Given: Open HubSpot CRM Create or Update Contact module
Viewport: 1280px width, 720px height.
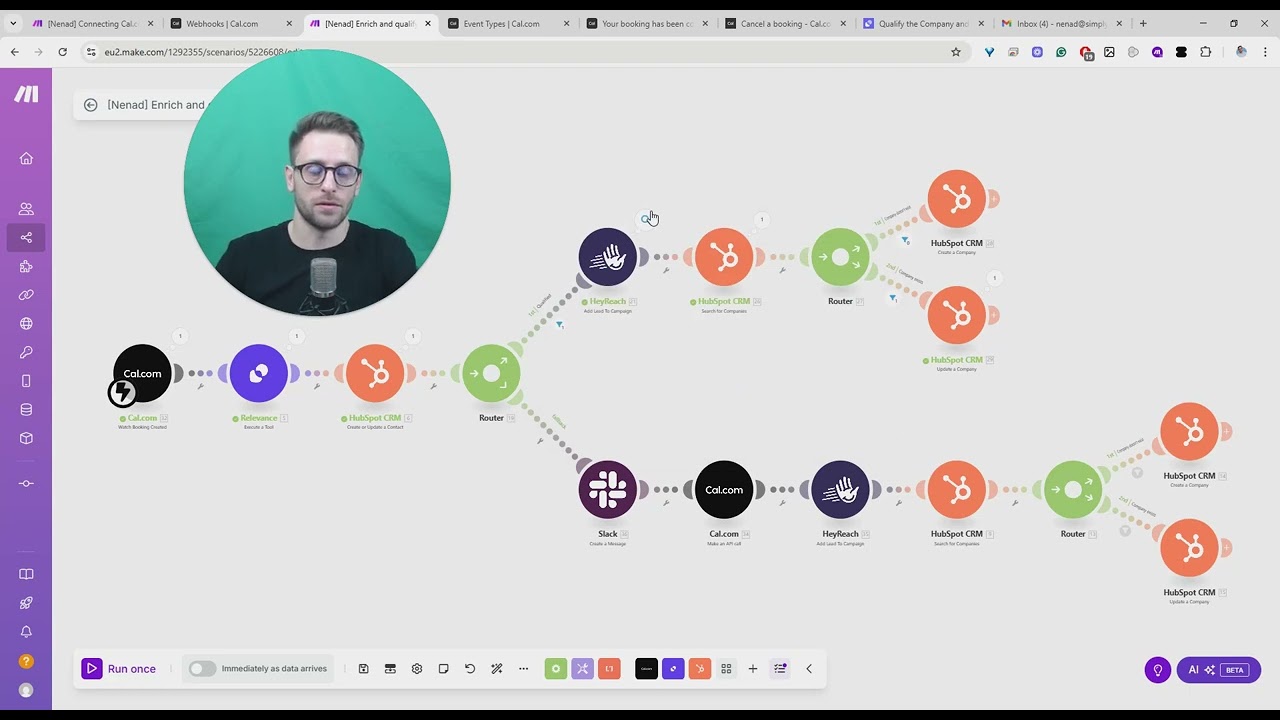Looking at the screenshot, I should click(375, 374).
